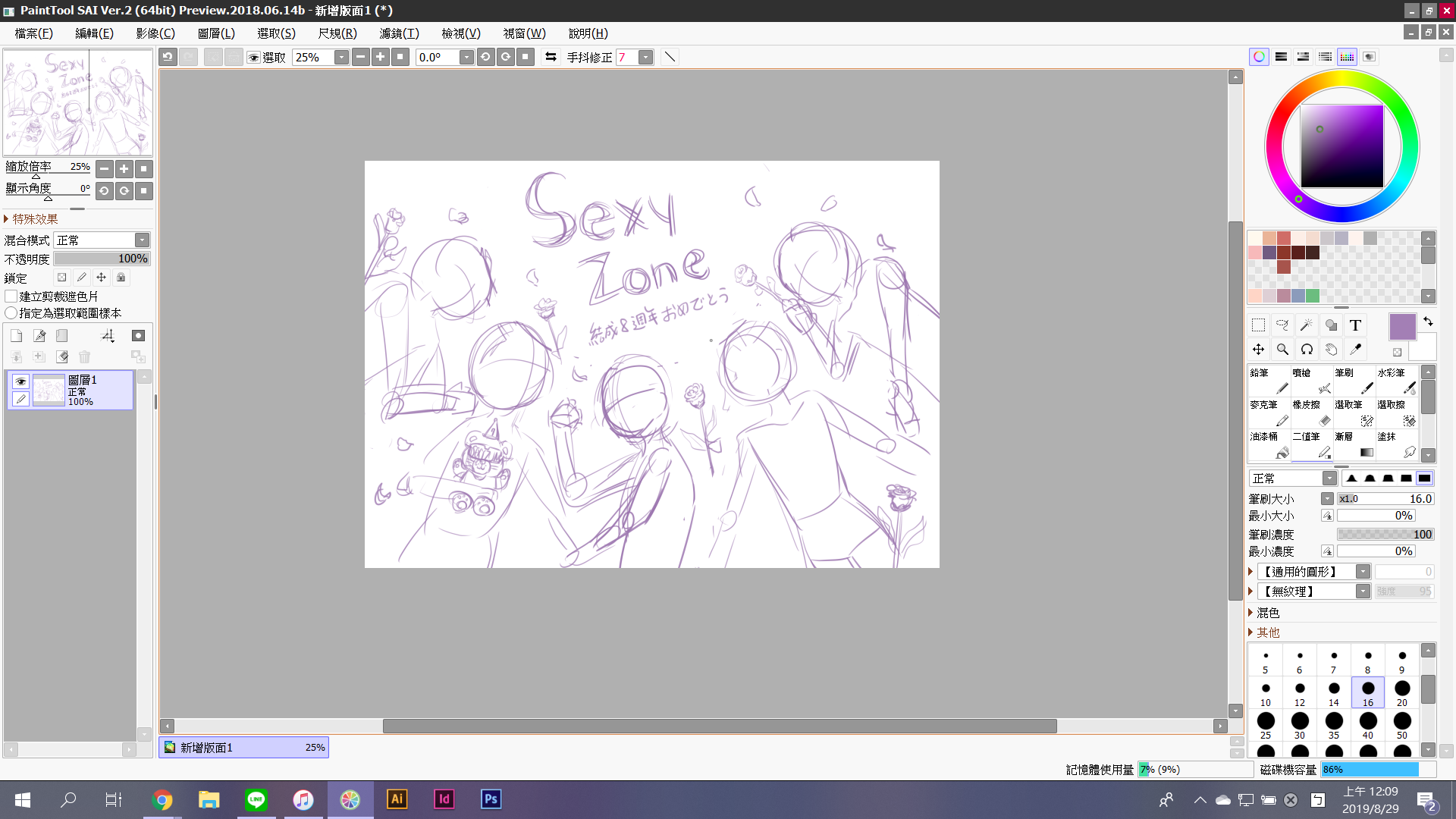Image resolution: width=1456 pixels, height=819 pixels.
Task: Adjust the 不透明度 opacity slider
Action: pyautogui.click(x=102, y=259)
